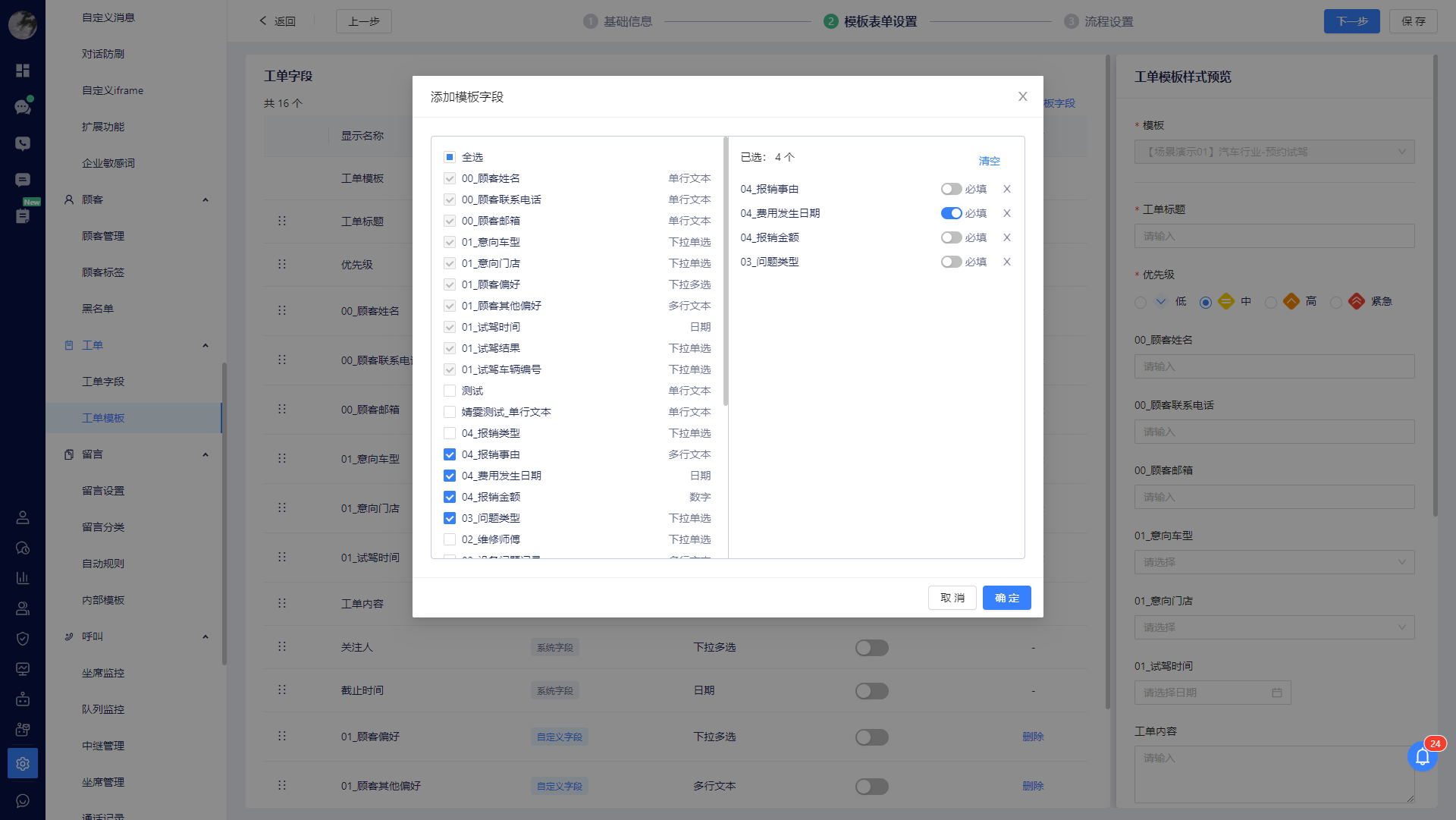This screenshot has width=1456, height=820.
Task: Click the field list scrollbar in dialog
Action: [726, 272]
